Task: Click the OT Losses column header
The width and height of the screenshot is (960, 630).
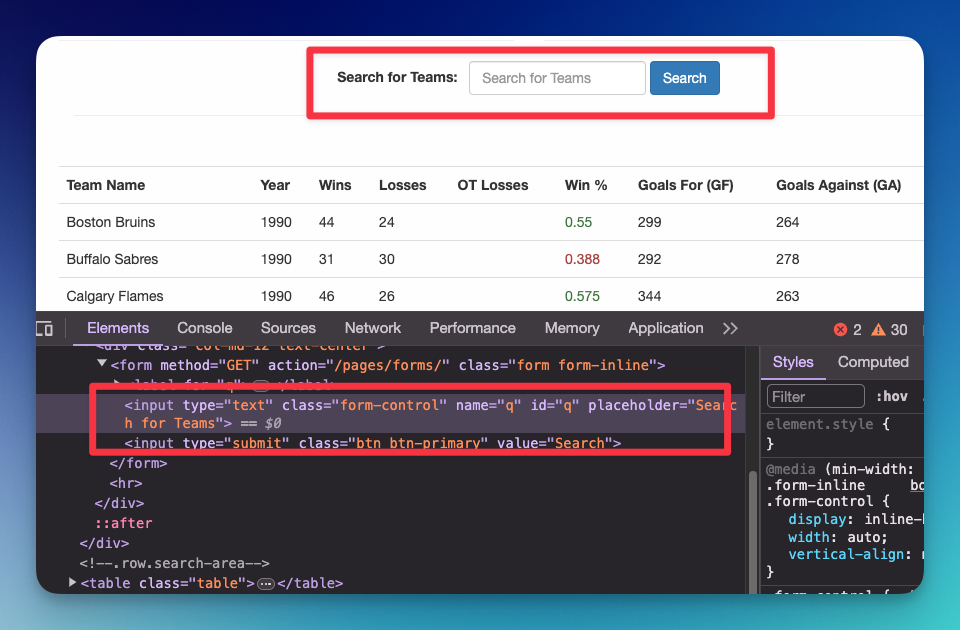Action: coord(493,186)
